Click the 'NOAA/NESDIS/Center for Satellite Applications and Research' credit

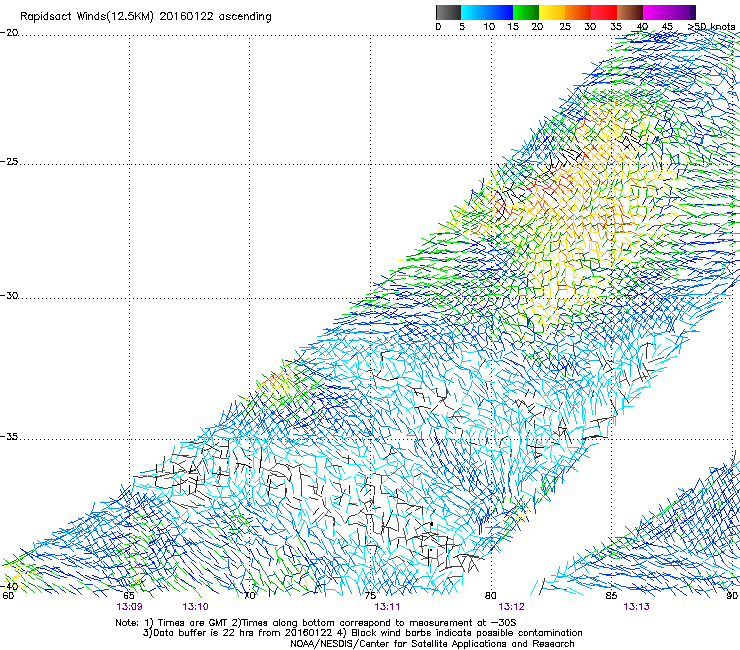pos(432,644)
